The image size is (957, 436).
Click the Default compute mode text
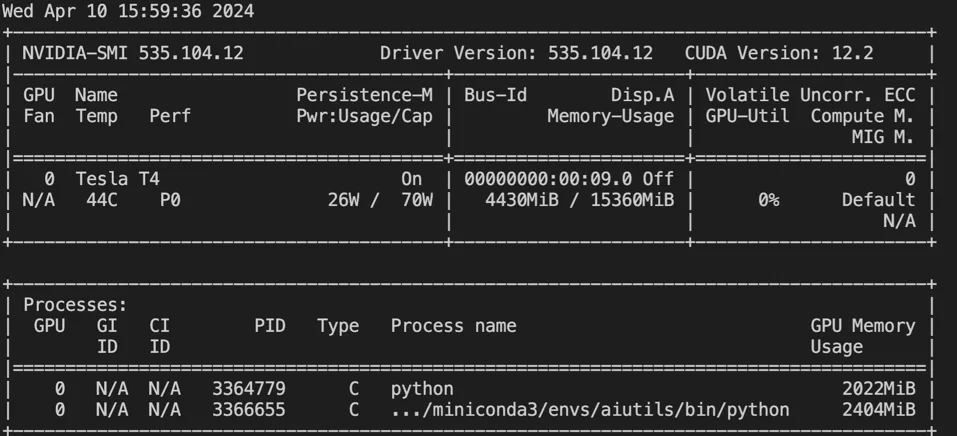pos(878,200)
